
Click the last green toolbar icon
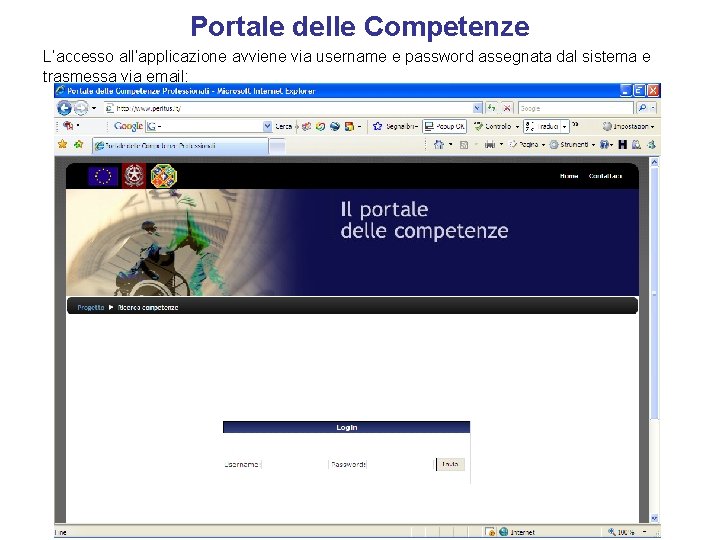[x=651, y=145]
